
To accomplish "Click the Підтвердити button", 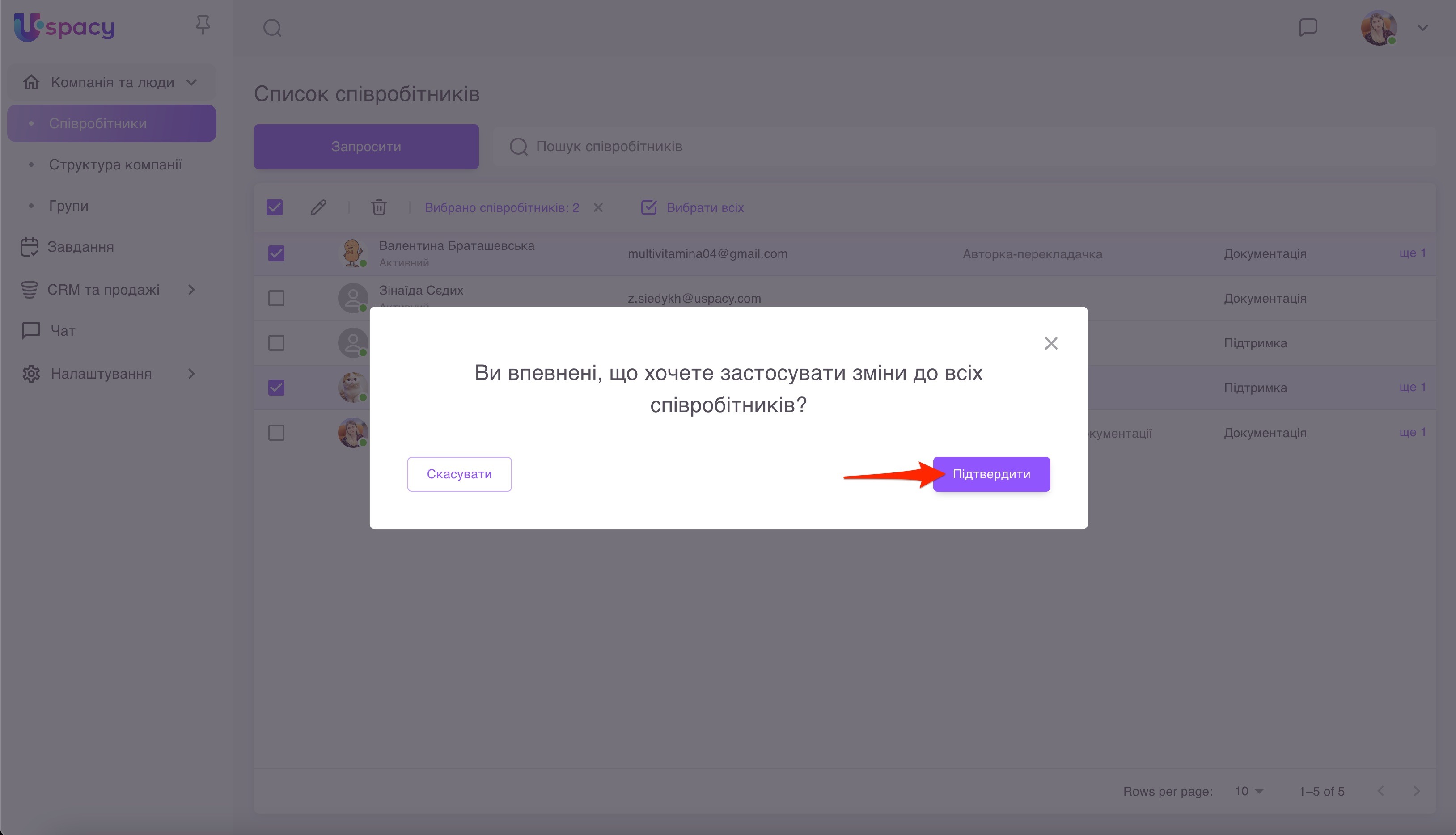I will 991,474.
